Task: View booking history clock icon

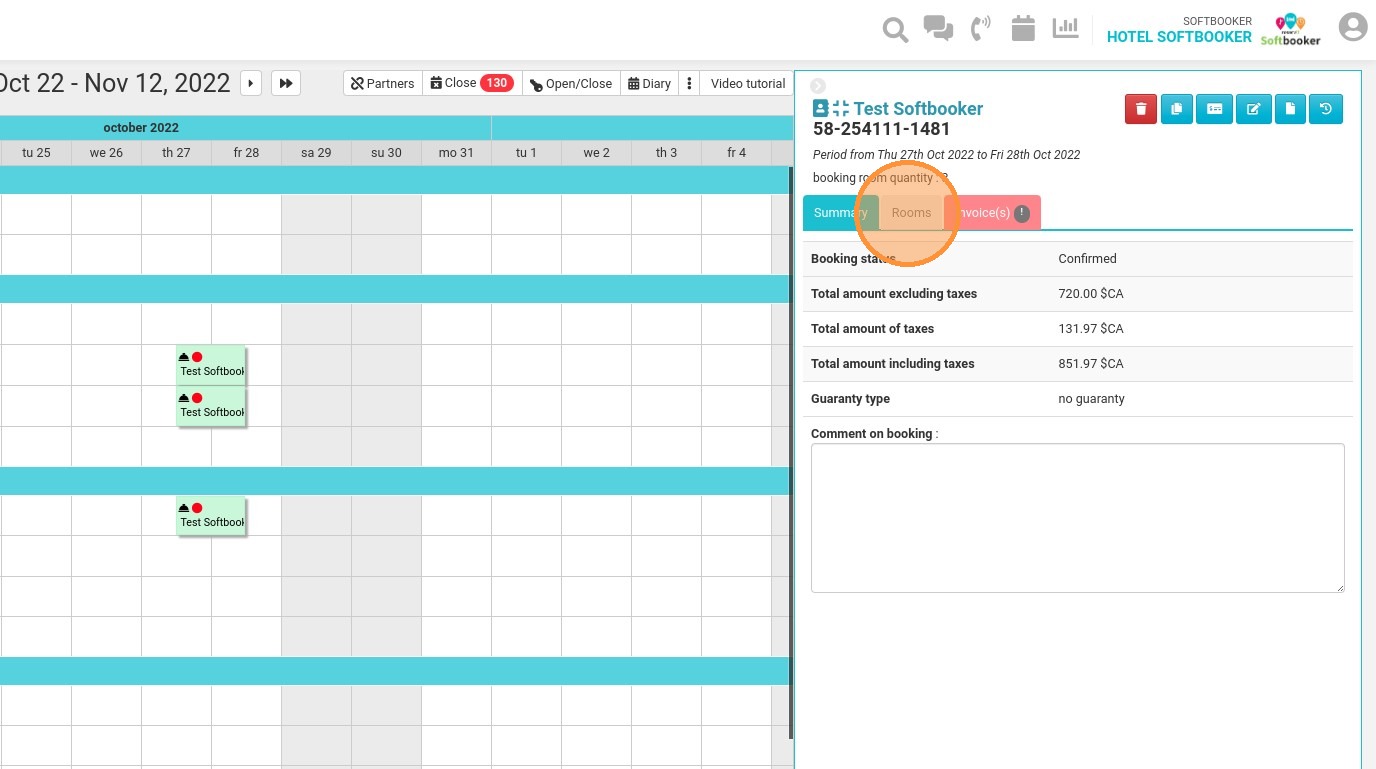Action: tap(1326, 109)
